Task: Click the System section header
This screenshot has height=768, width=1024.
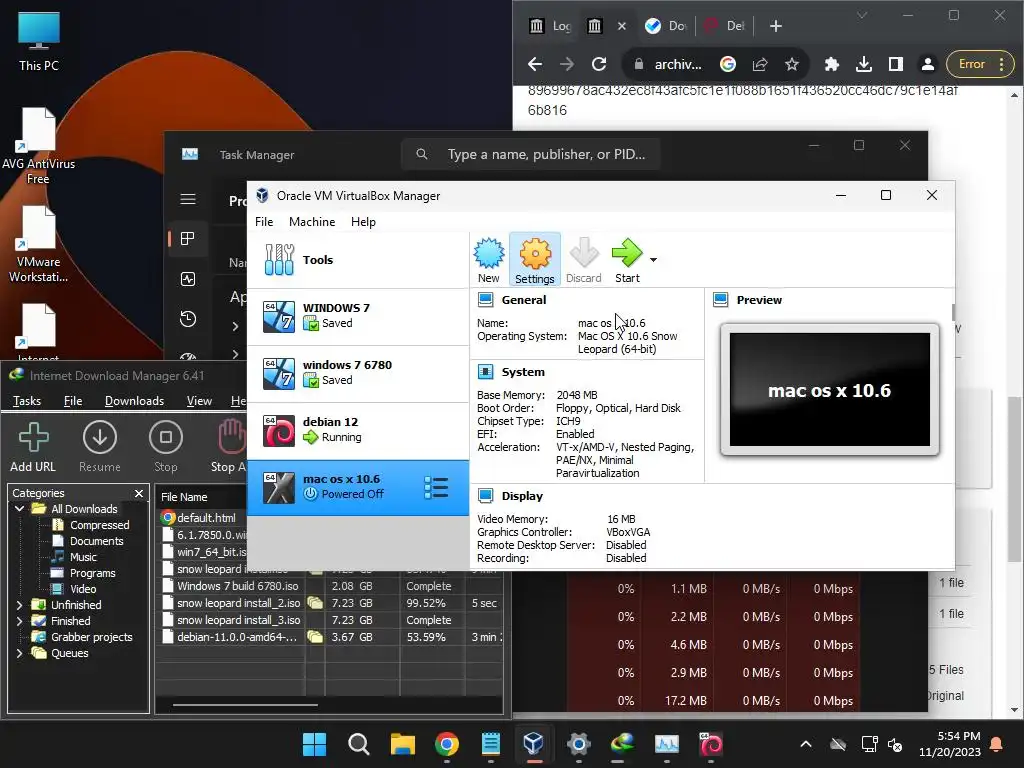Action: [522, 372]
